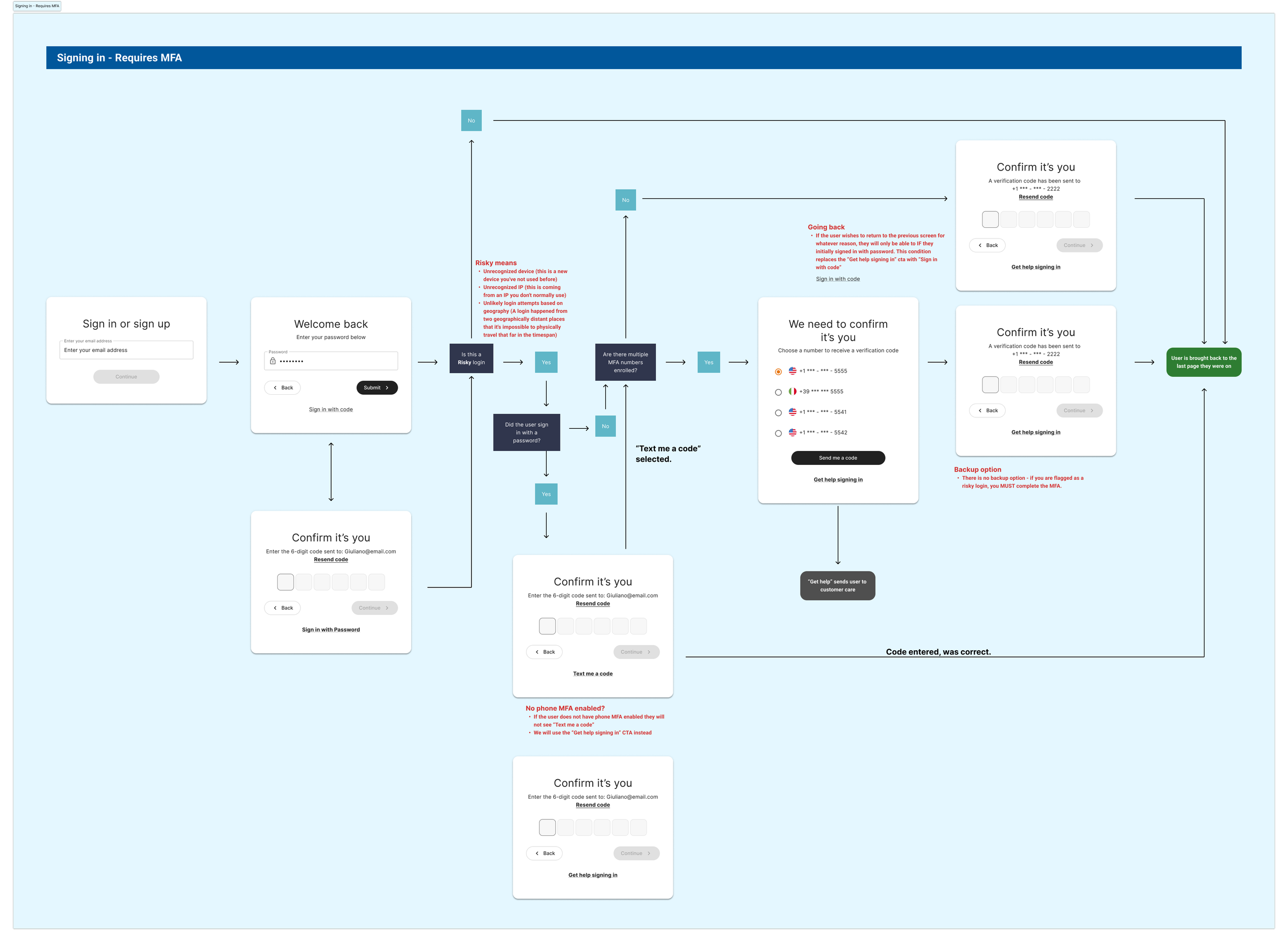Select the radio for number ending 5541

pyautogui.click(x=778, y=413)
